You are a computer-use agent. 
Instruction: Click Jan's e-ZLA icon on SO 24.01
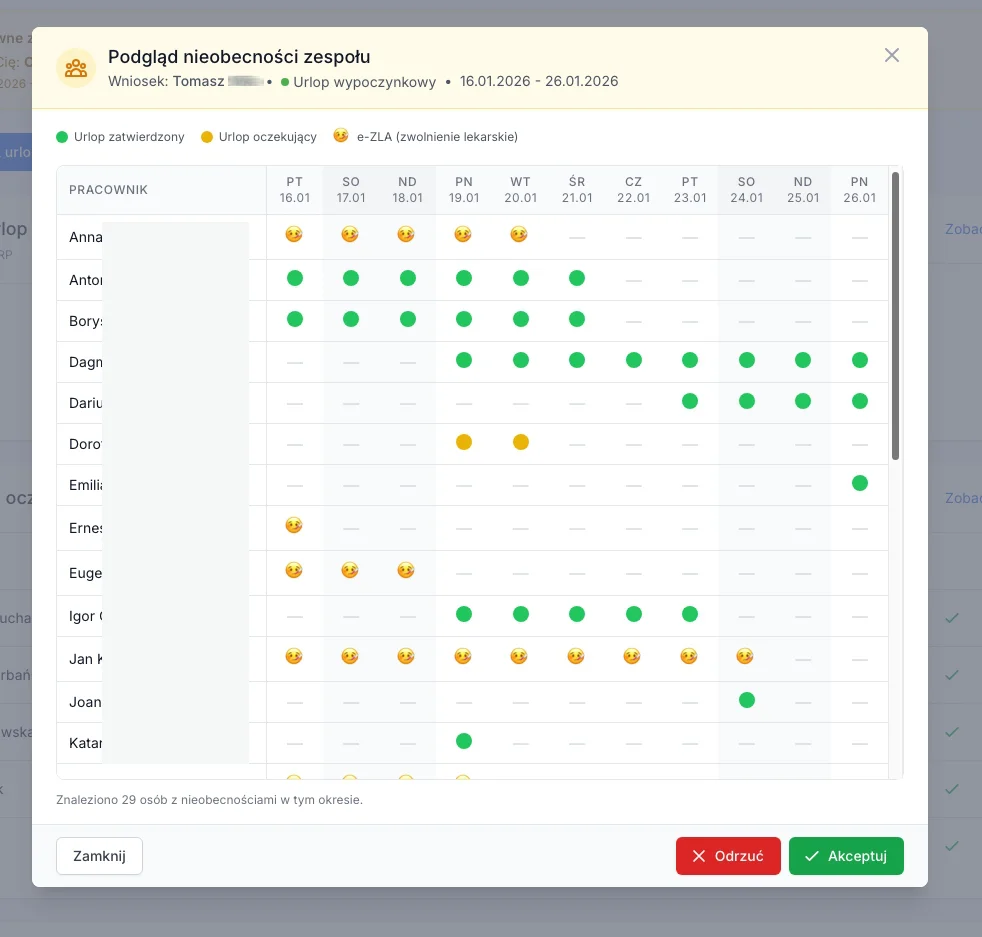tap(746, 656)
